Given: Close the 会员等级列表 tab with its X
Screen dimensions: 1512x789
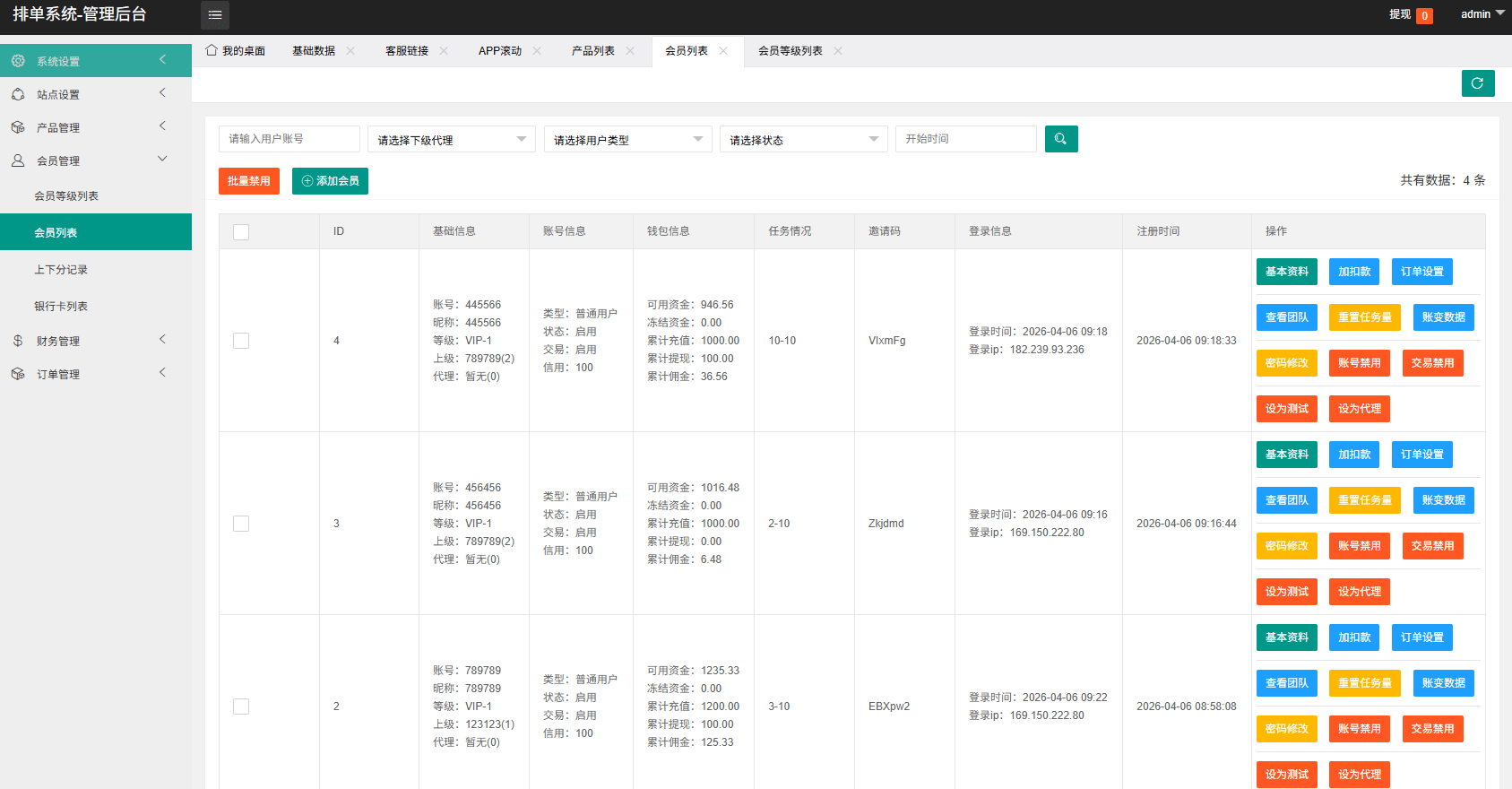Looking at the screenshot, I should (838, 51).
